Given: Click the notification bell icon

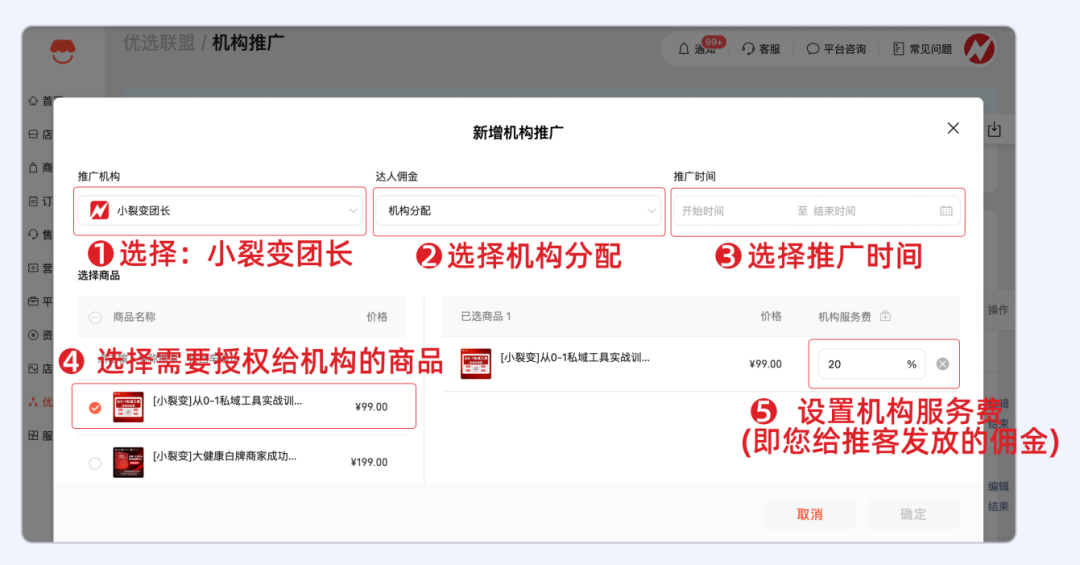Looking at the screenshot, I should tap(684, 49).
